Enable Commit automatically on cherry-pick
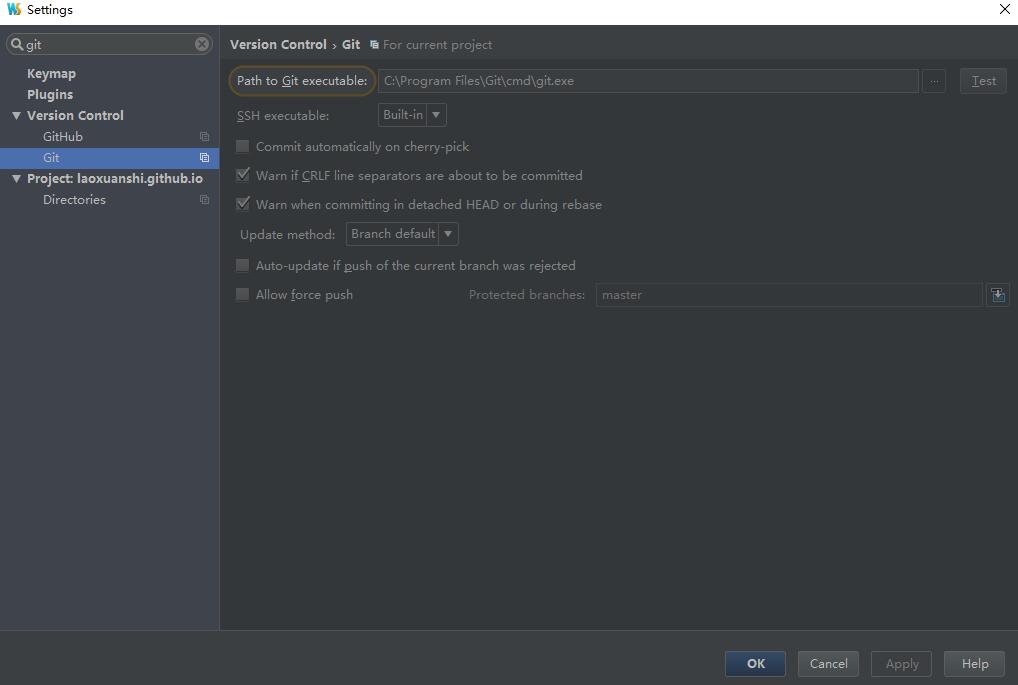 242,147
